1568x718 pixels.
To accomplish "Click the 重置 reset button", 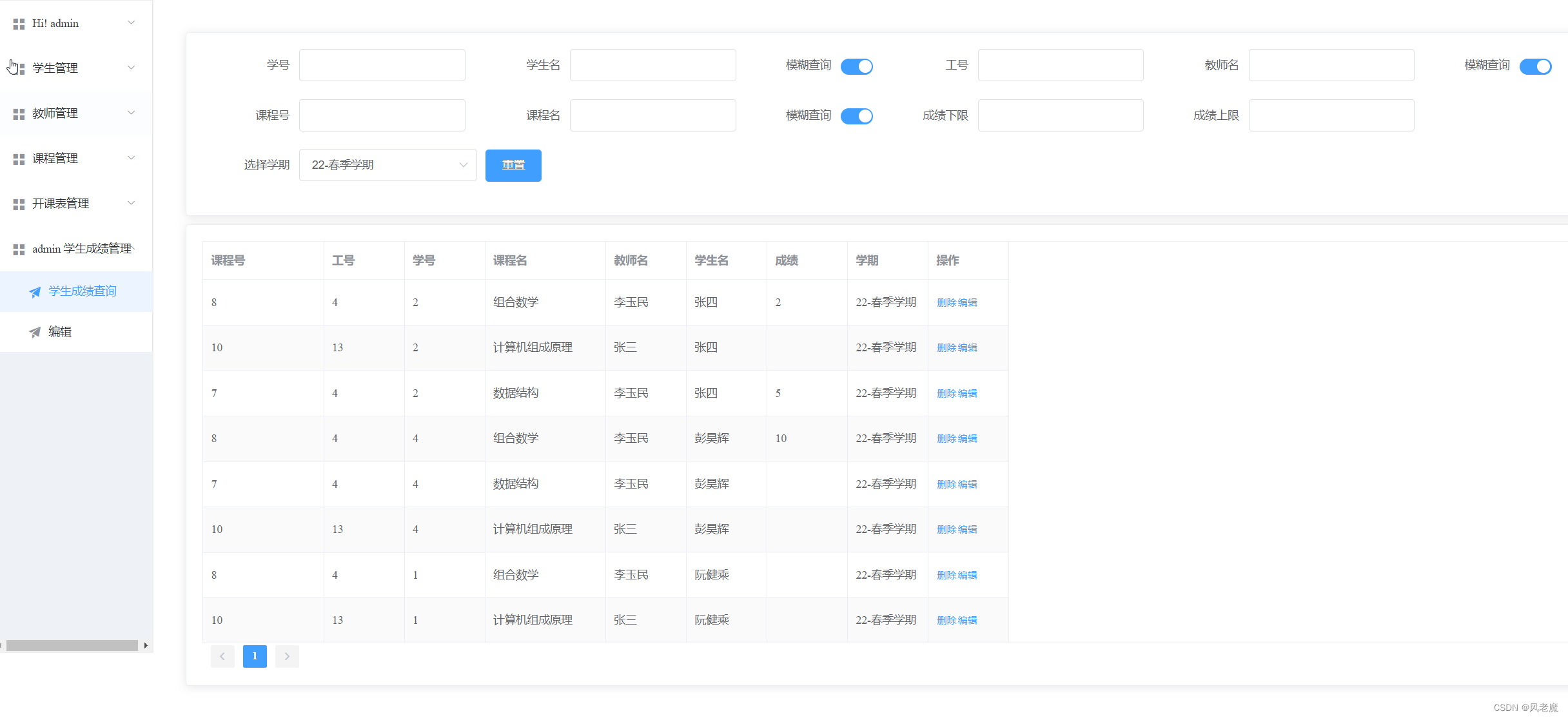I will 513,166.
